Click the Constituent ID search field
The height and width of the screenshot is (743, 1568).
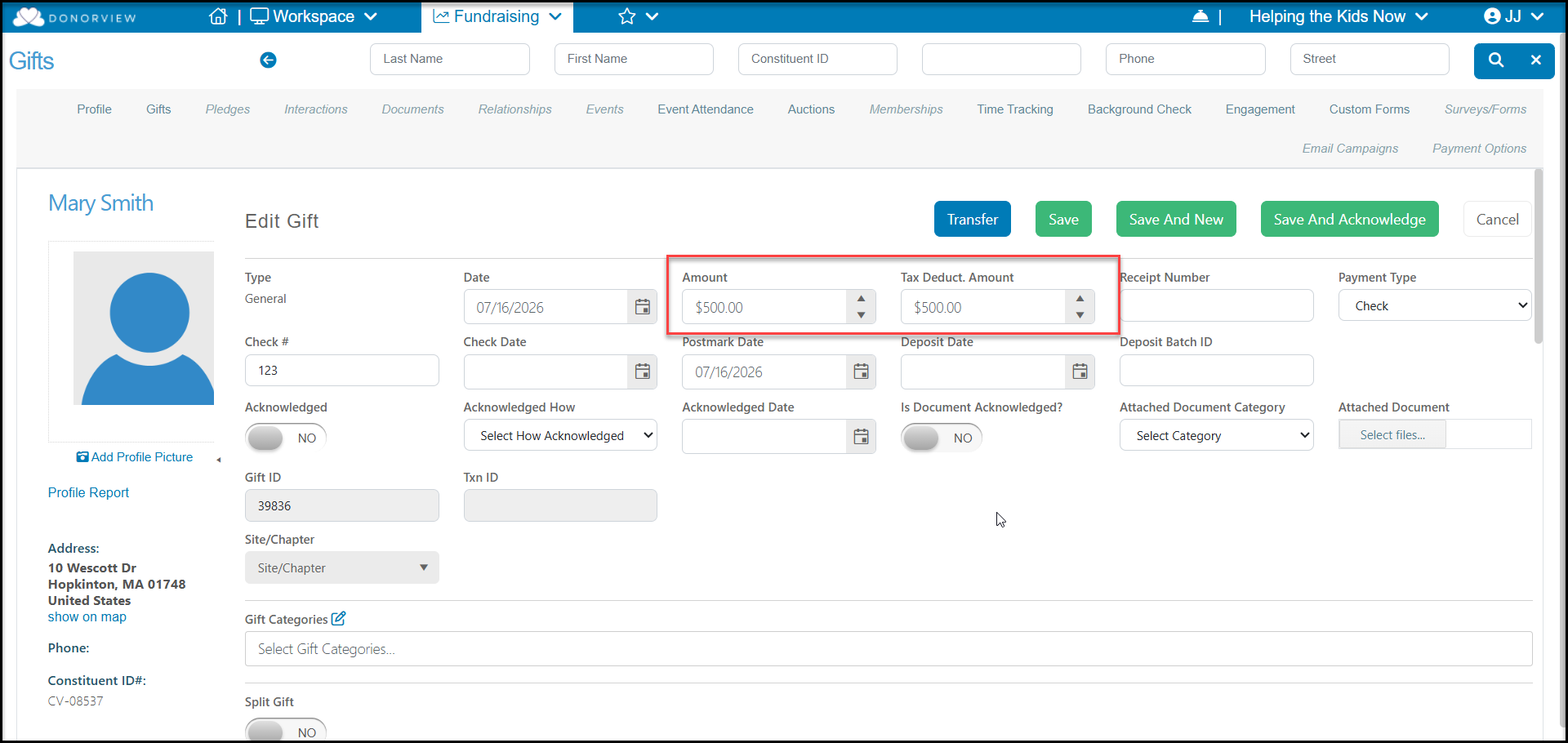(x=817, y=59)
